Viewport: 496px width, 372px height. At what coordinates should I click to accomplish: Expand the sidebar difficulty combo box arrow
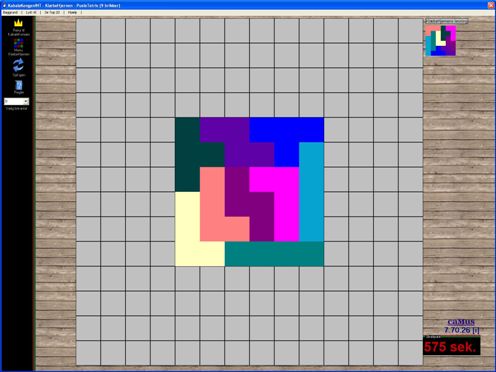click(26, 101)
